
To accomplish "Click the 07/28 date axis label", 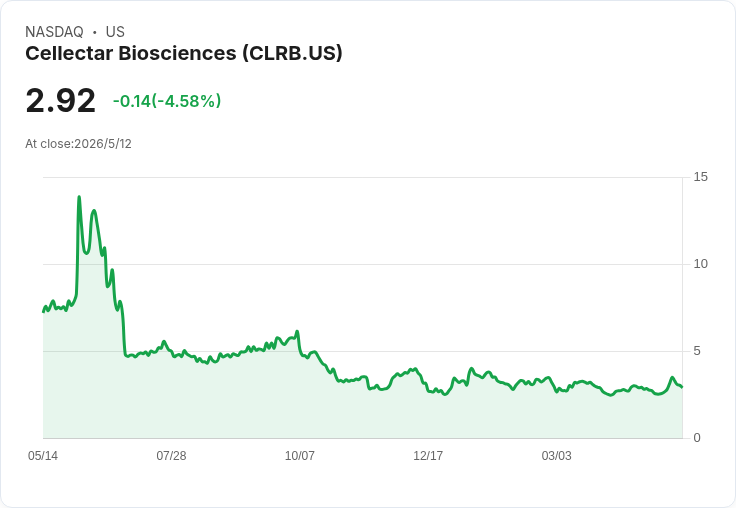I will 171,455.
